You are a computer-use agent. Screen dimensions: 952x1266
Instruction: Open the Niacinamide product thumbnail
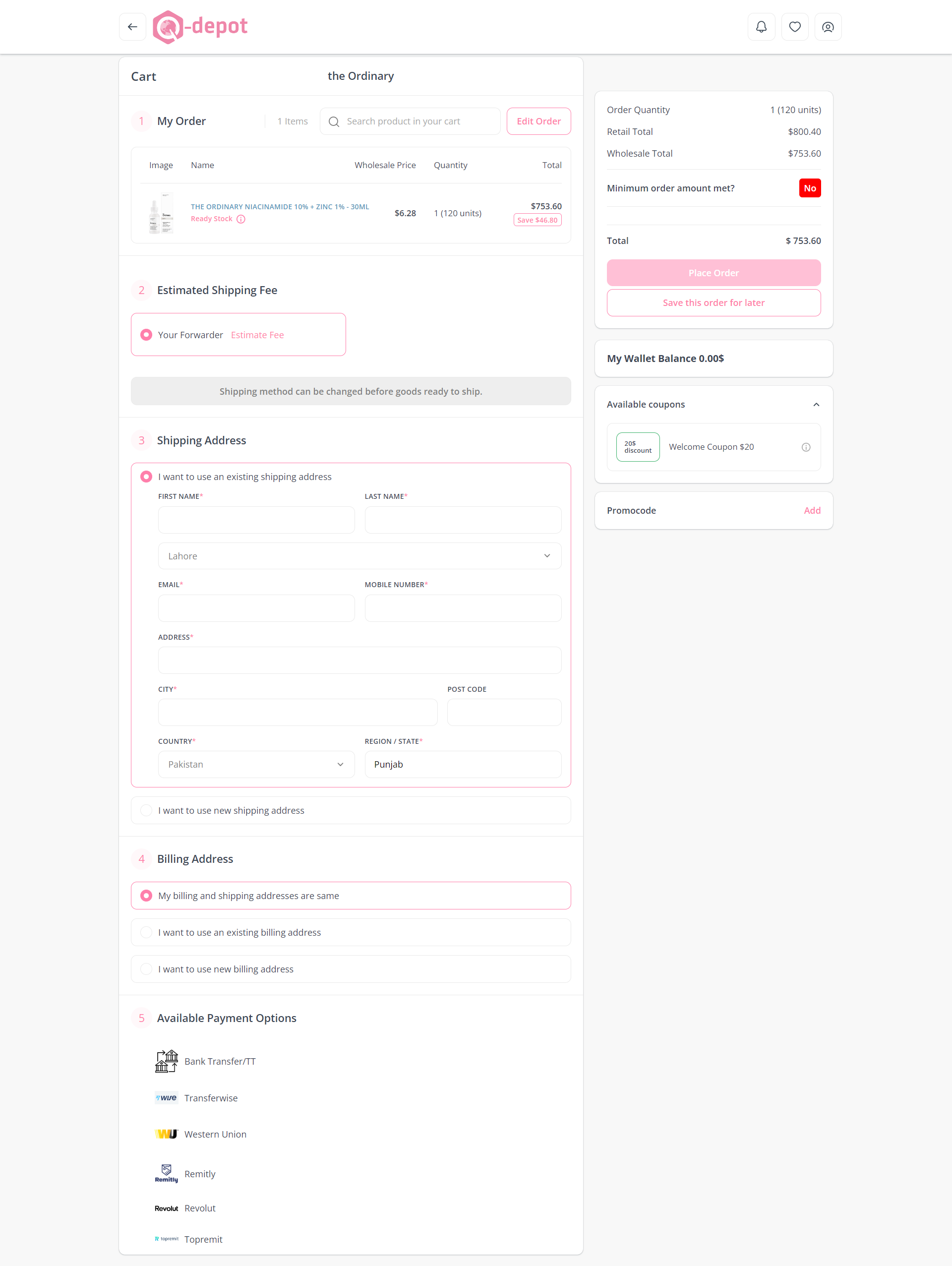[161, 213]
